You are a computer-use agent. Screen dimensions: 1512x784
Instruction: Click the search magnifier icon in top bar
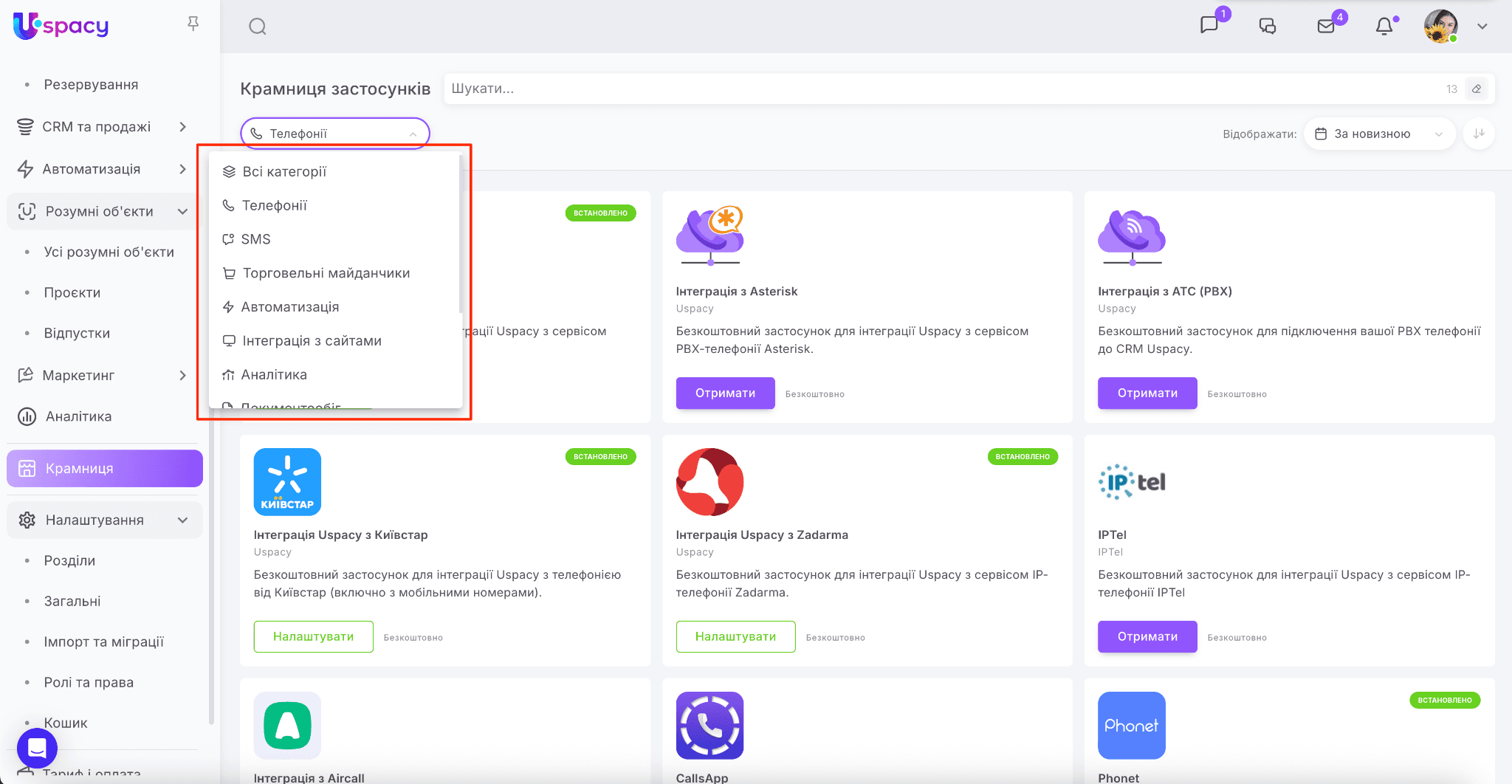pyautogui.click(x=257, y=27)
